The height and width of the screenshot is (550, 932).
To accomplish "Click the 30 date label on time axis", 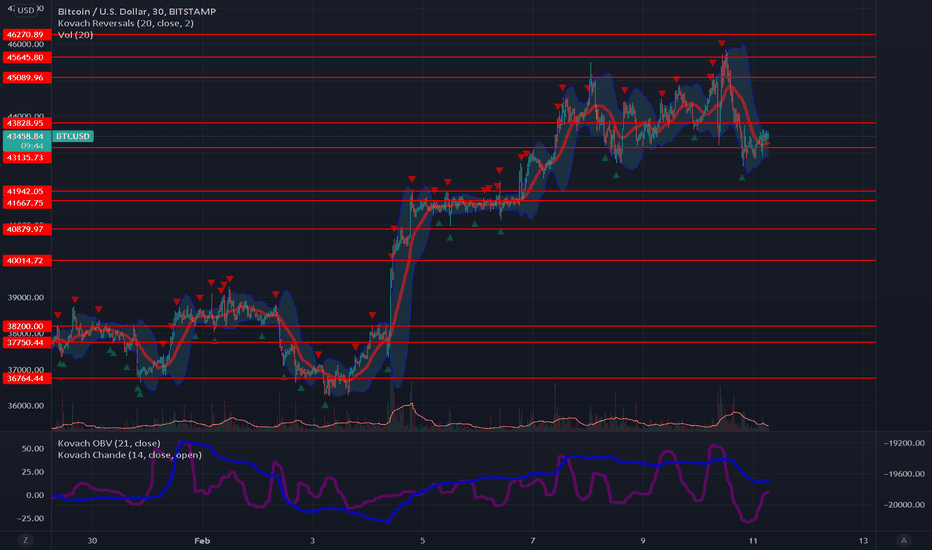I will (x=92, y=540).
